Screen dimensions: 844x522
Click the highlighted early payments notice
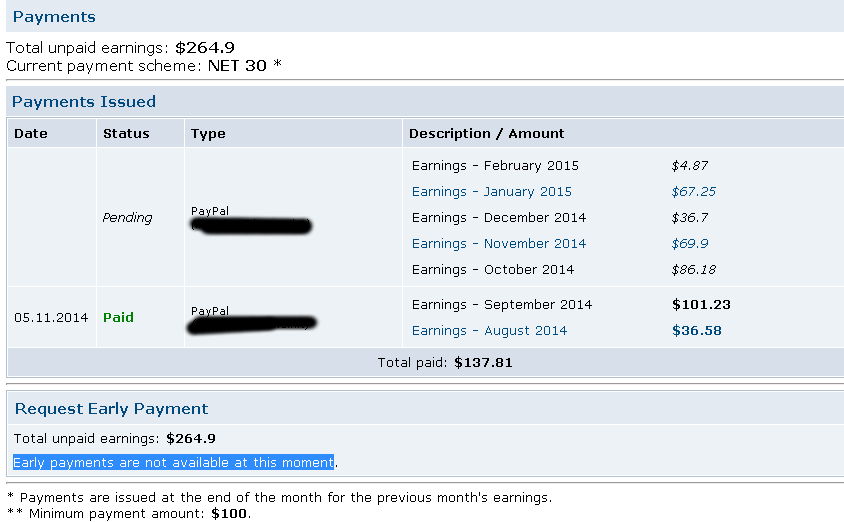173,462
